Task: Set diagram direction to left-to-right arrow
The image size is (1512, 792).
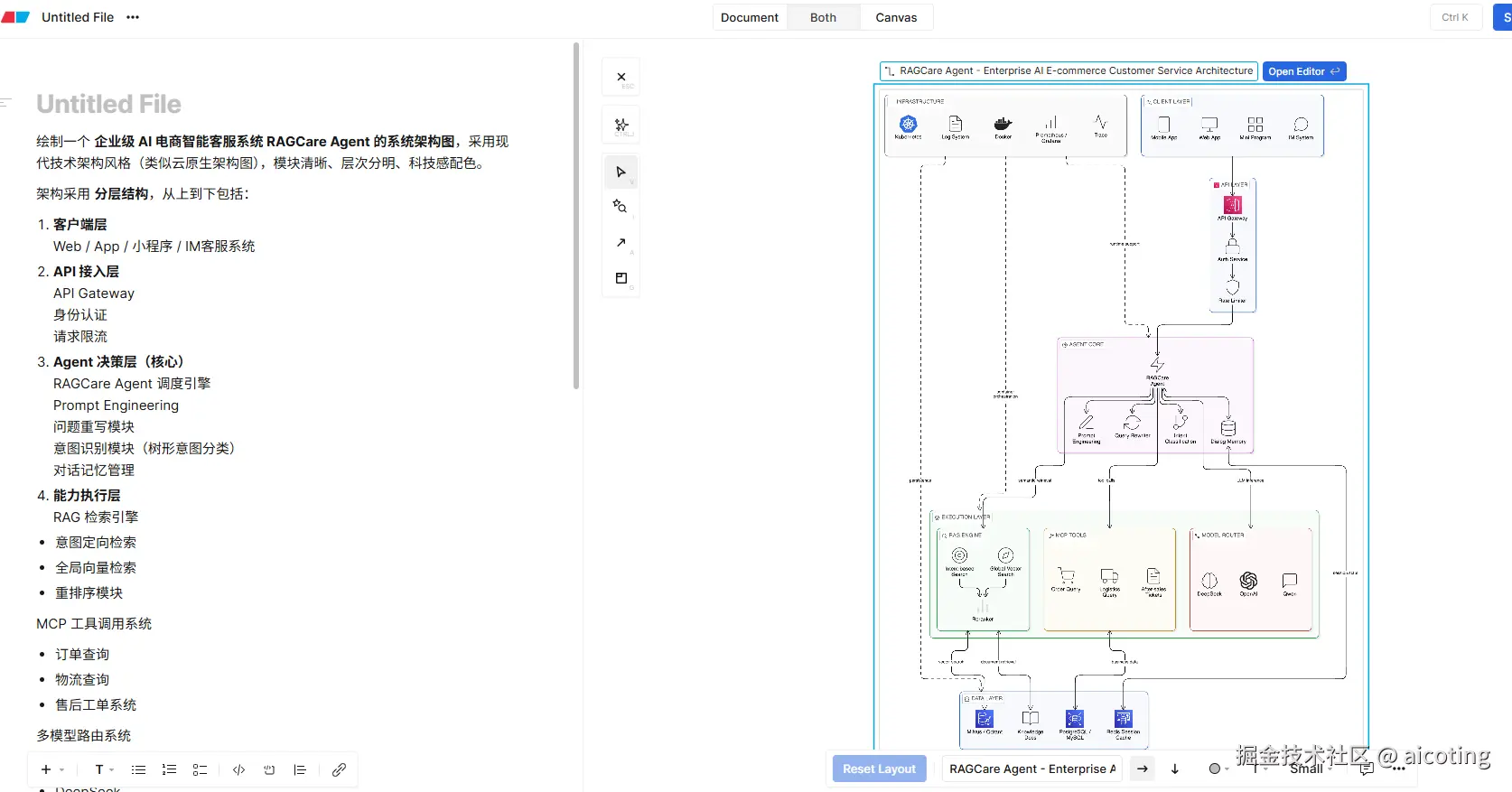Action: 1143,769
